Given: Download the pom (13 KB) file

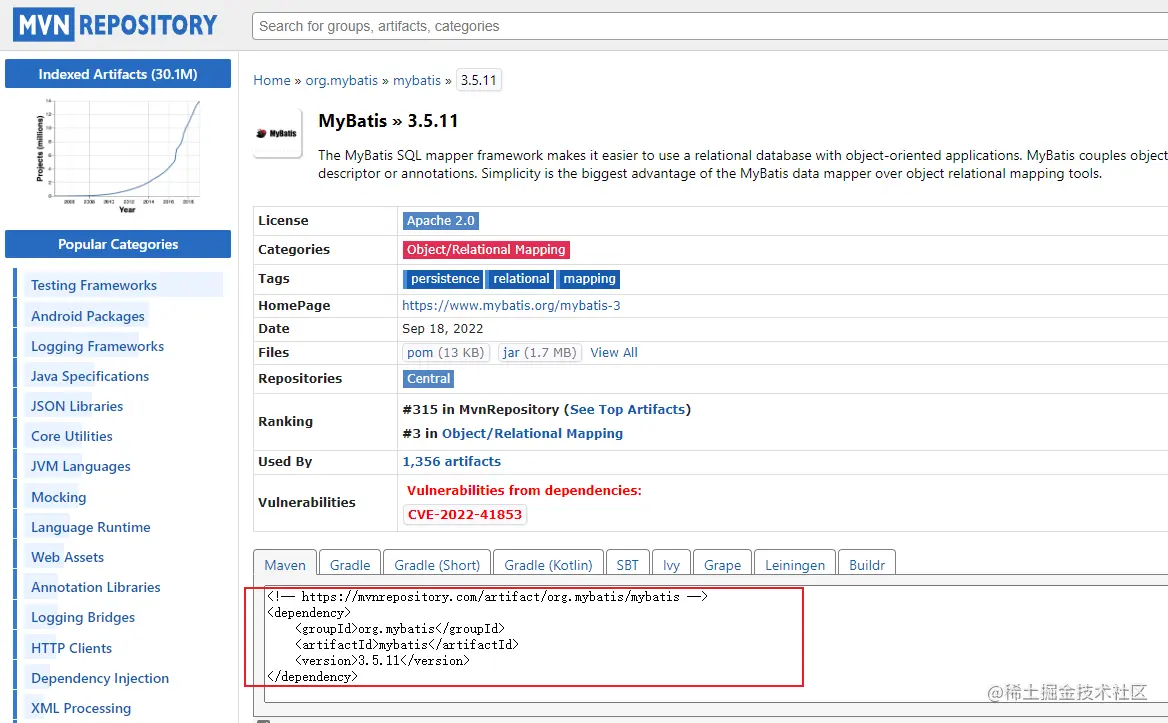Looking at the screenshot, I should tap(445, 352).
